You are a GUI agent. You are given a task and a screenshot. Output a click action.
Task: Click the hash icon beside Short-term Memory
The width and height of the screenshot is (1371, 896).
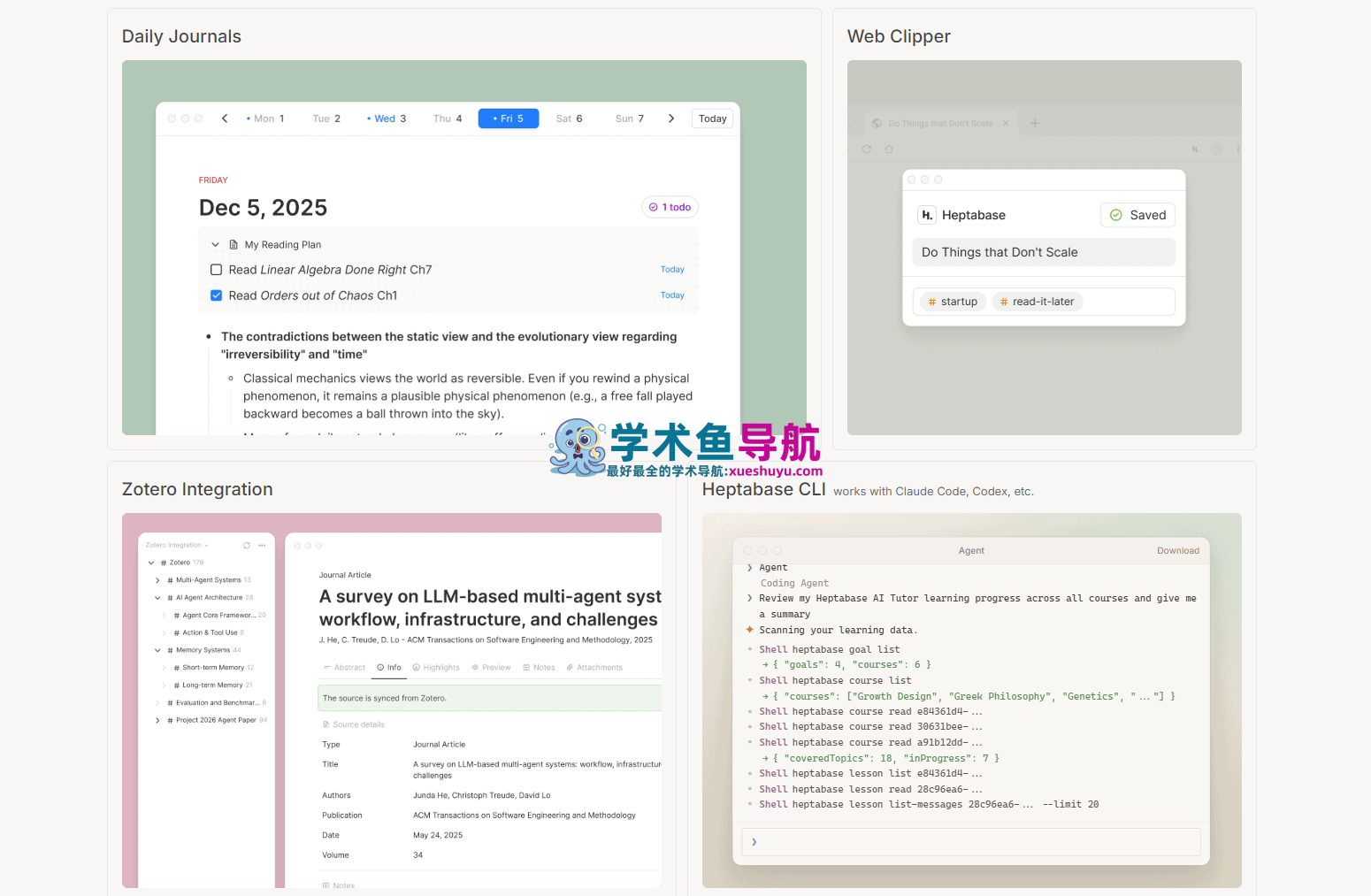(177, 668)
